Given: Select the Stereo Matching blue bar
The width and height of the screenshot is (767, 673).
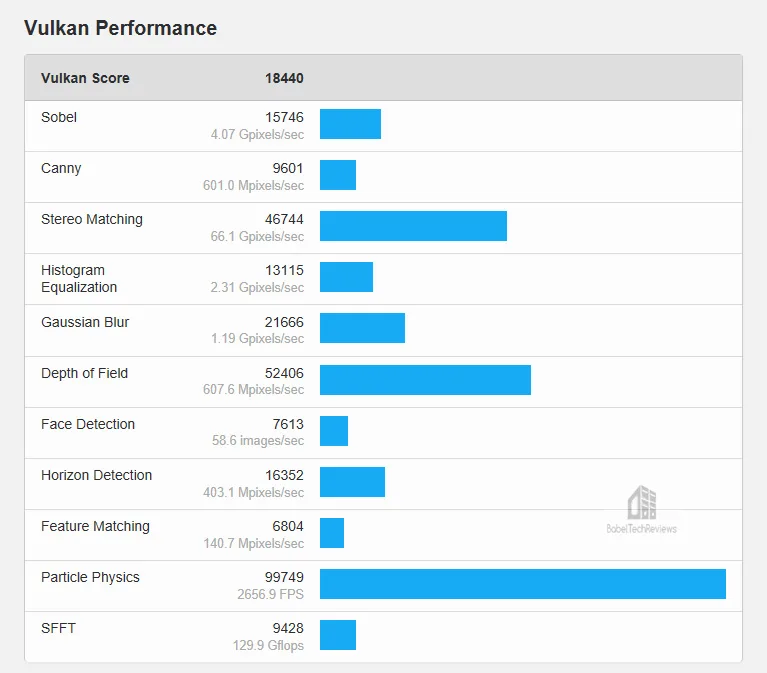Looking at the screenshot, I should (x=413, y=226).
